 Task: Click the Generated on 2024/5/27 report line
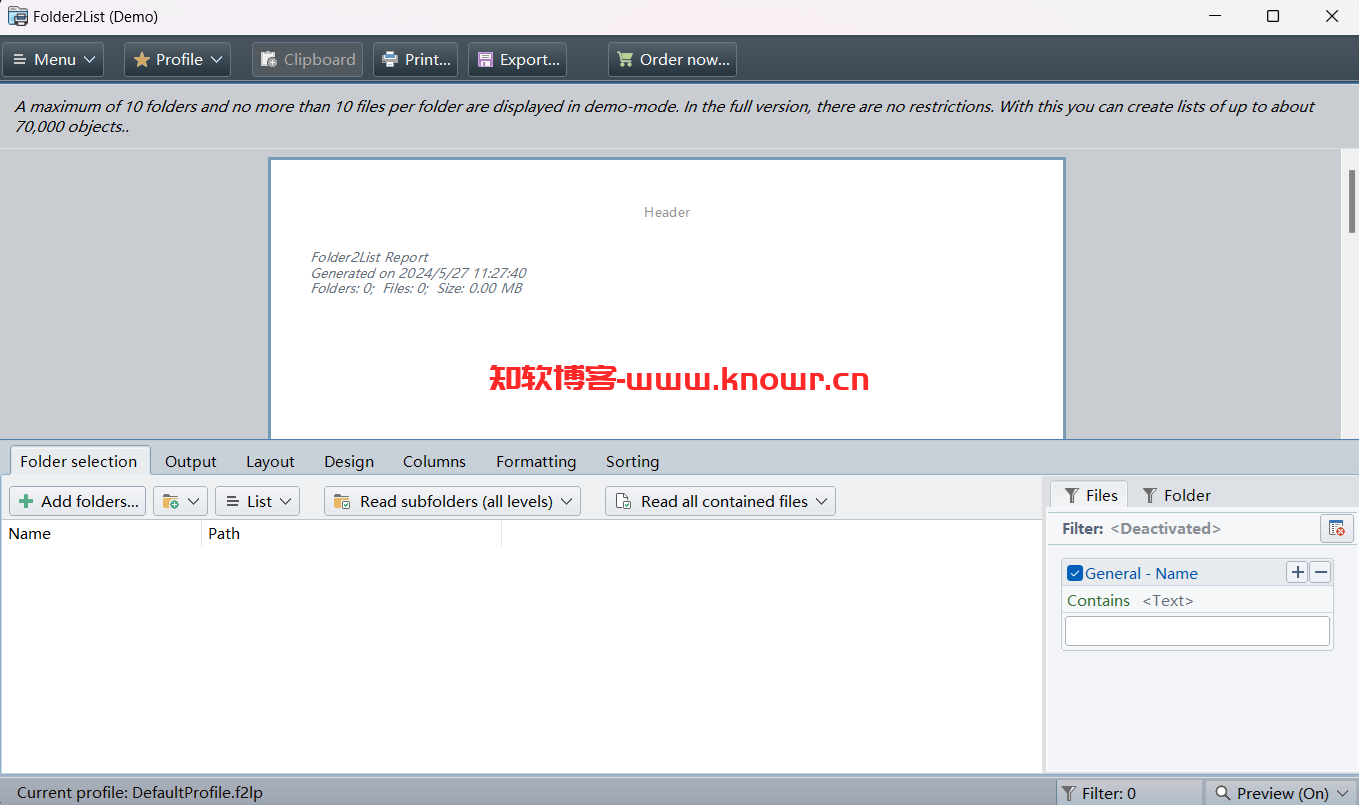click(418, 273)
